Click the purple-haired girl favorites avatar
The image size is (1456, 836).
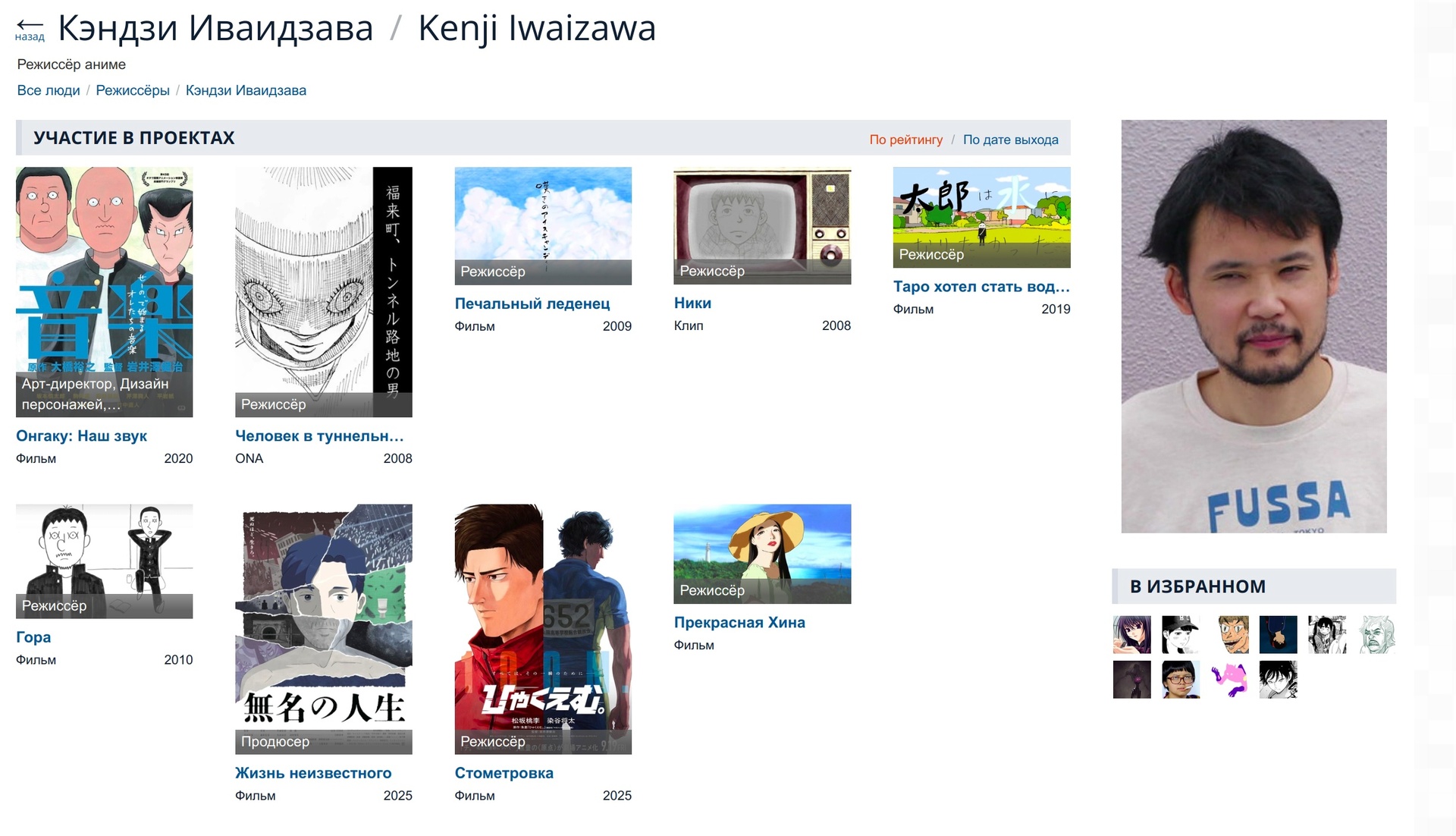tap(1131, 634)
